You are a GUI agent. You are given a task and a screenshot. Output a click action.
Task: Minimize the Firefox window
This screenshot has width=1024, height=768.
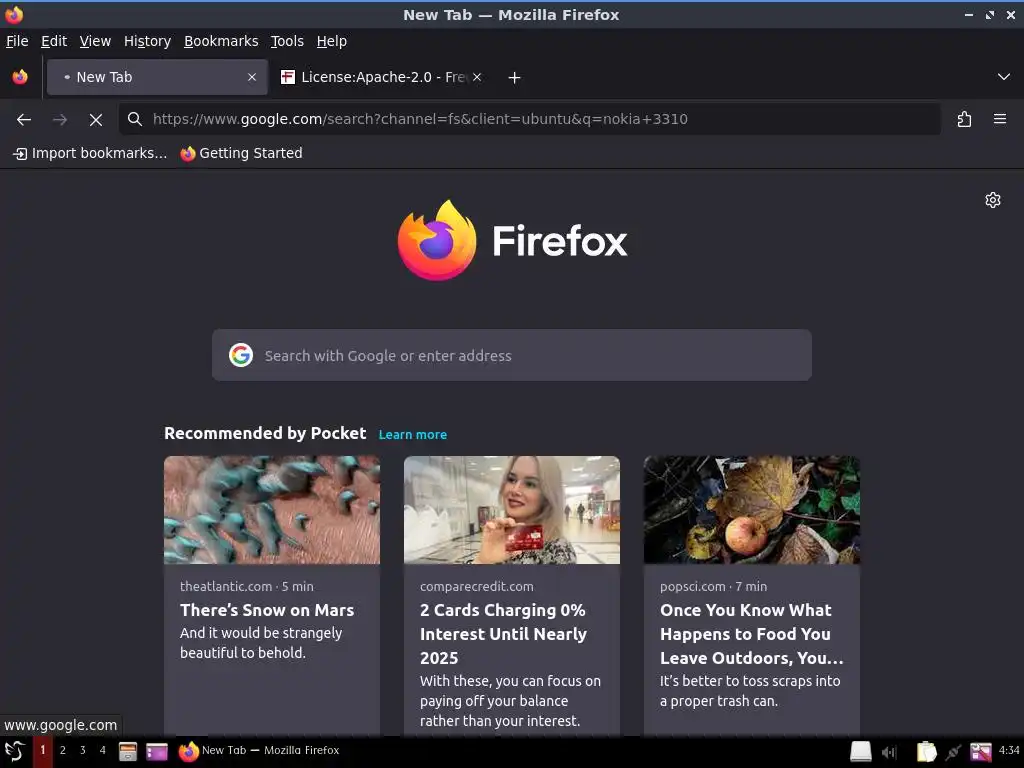[x=969, y=15]
